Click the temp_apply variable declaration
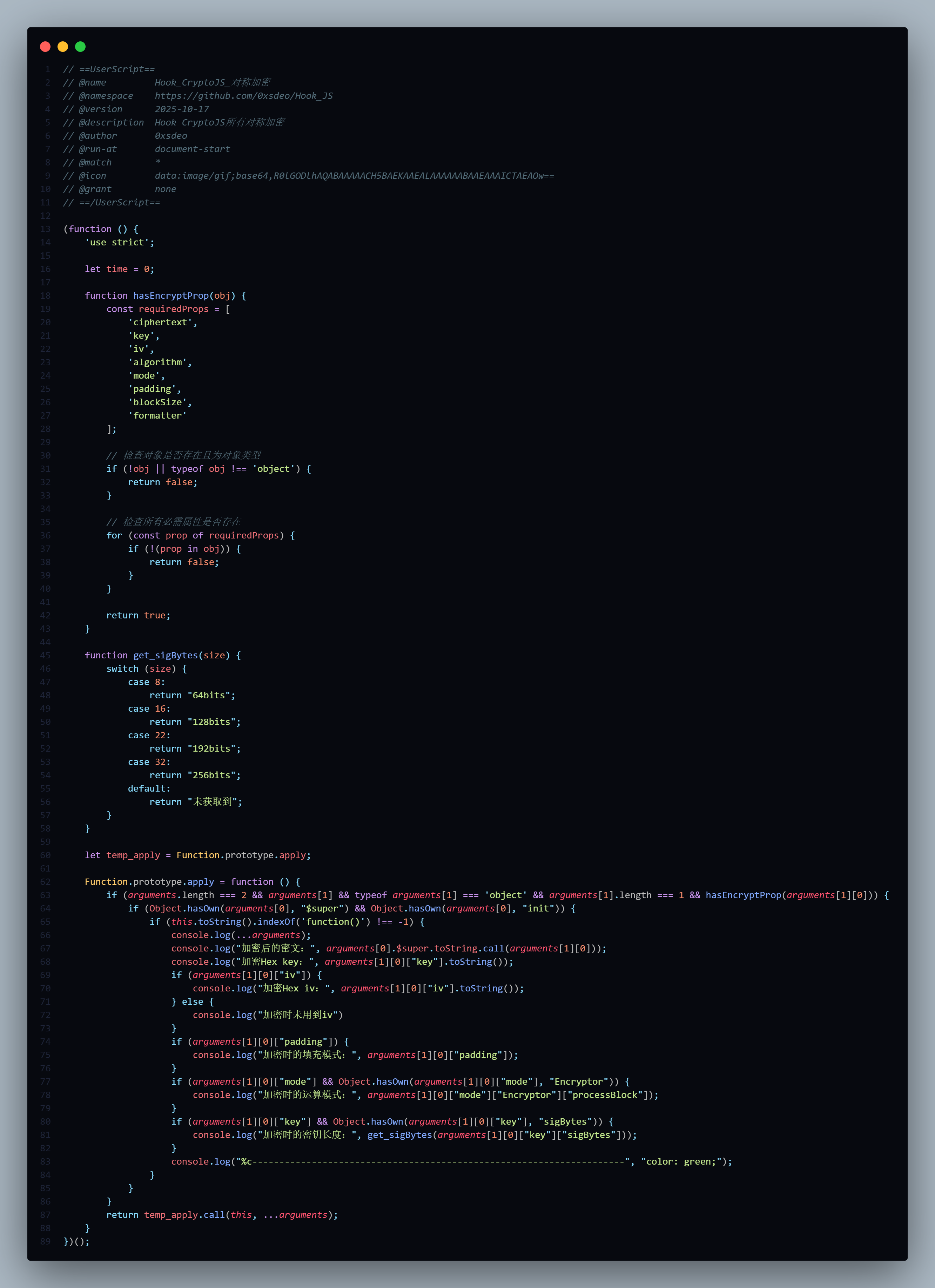 tap(133, 855)
